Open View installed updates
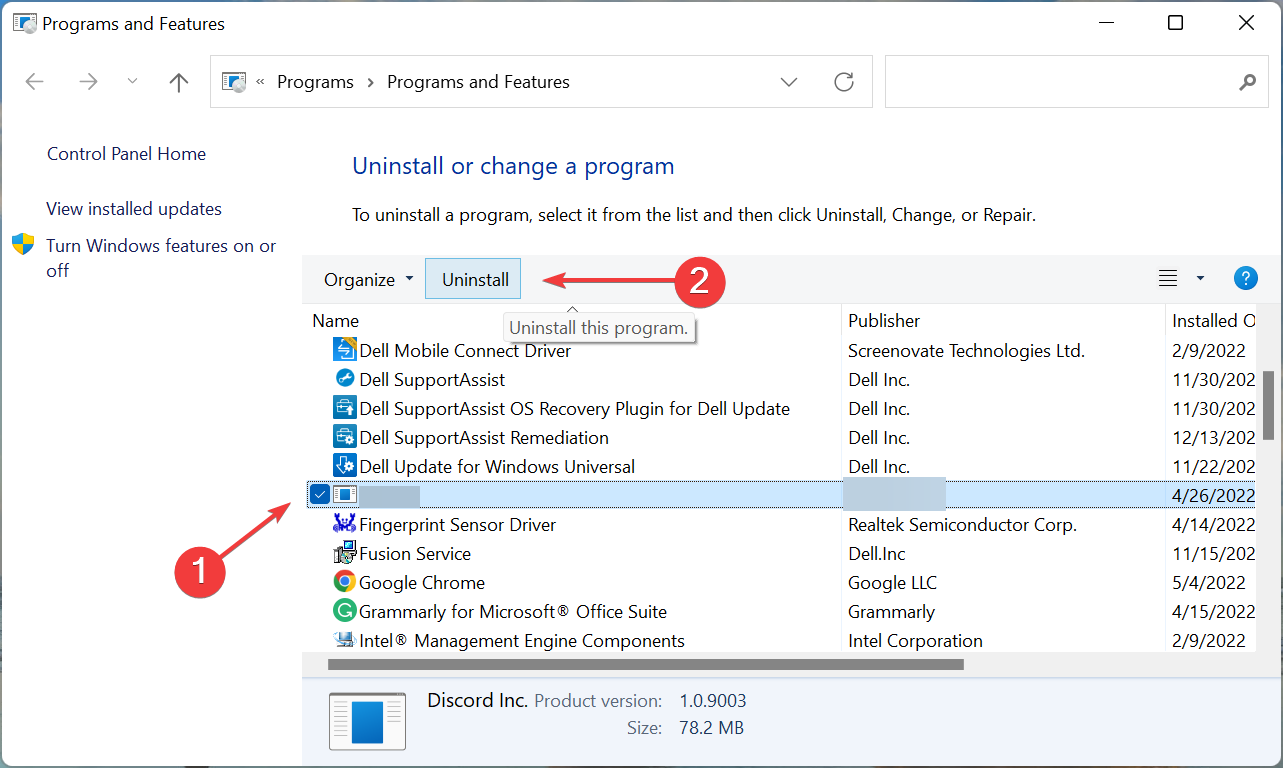The height and width of the screenshot is (768, 1283). 134,209
